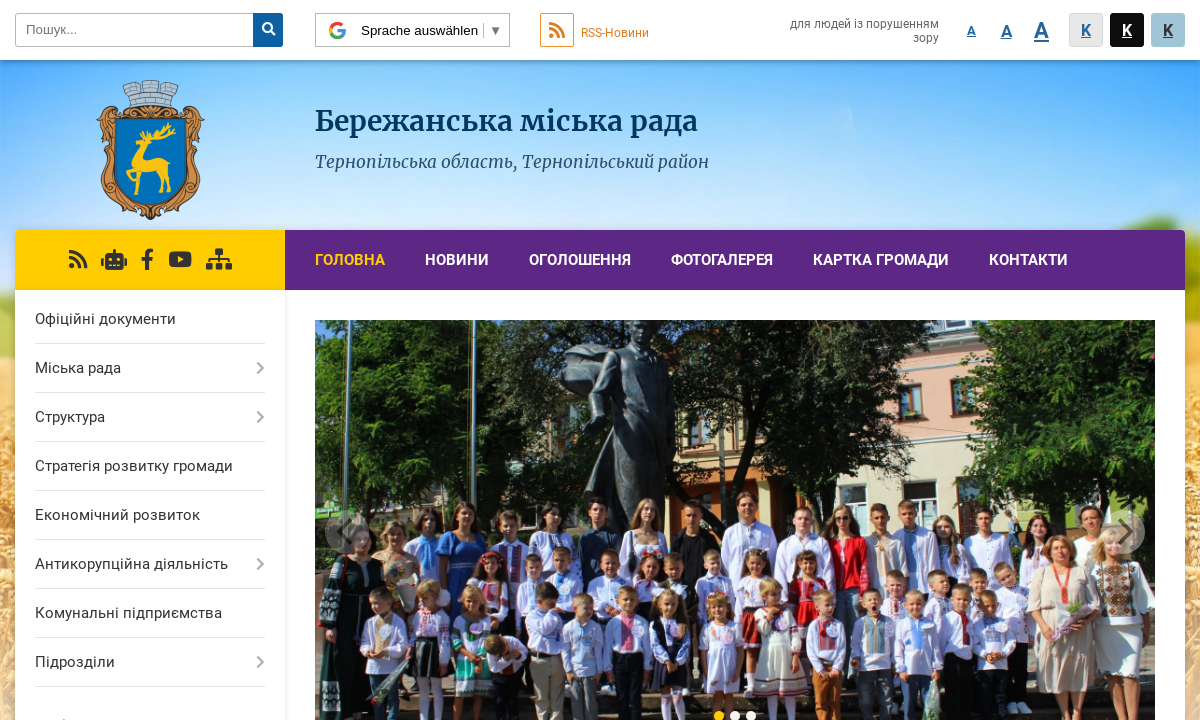
Task: Click the RSS-Новини text link
Action: (x=615, y=33)
